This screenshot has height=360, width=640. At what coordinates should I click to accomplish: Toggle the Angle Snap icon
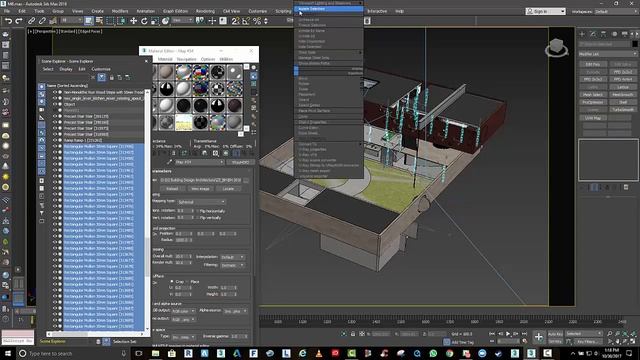[x=246, y=21]
